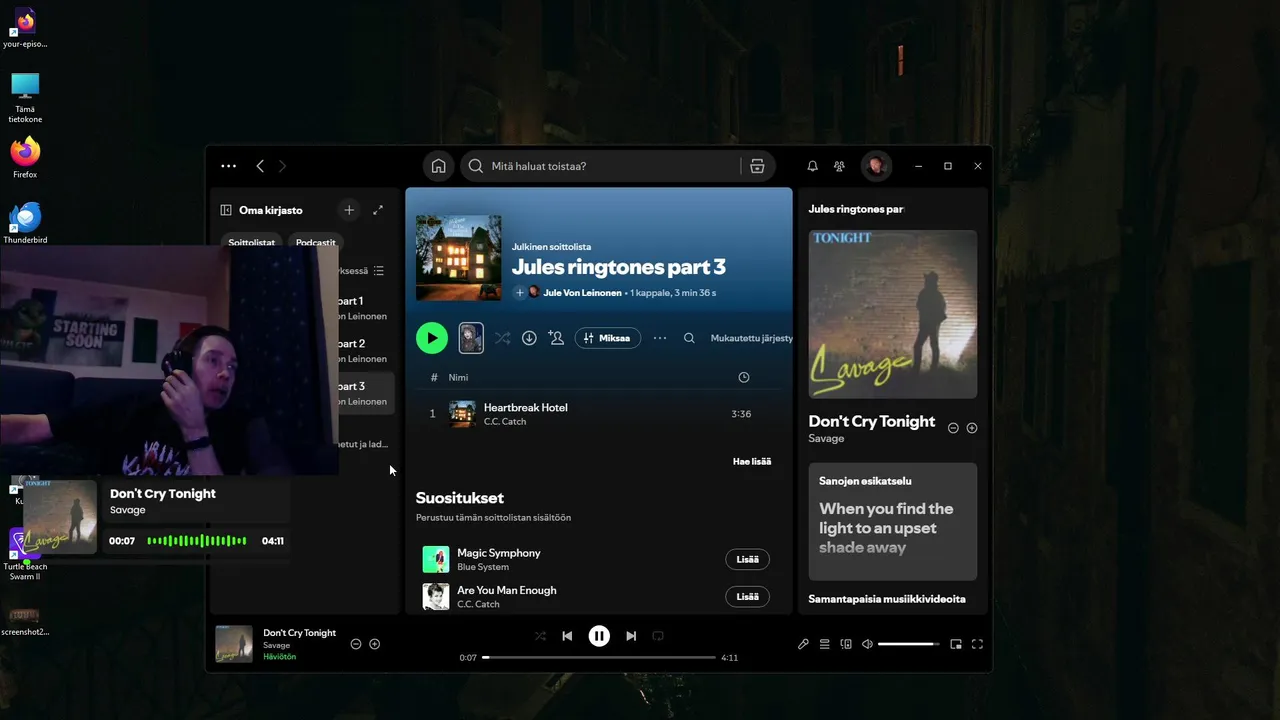1280x720 pixels.
Task: Switch library list view icon
Action: point(378,271)
